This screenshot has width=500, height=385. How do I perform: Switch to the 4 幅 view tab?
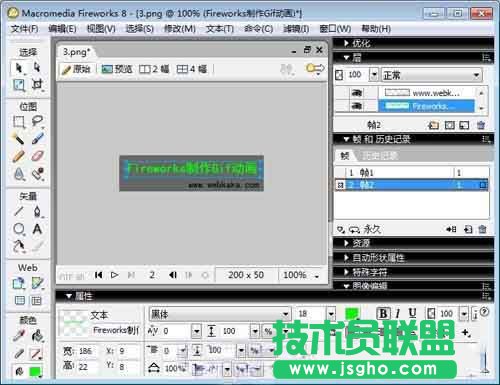pos(192,69)
